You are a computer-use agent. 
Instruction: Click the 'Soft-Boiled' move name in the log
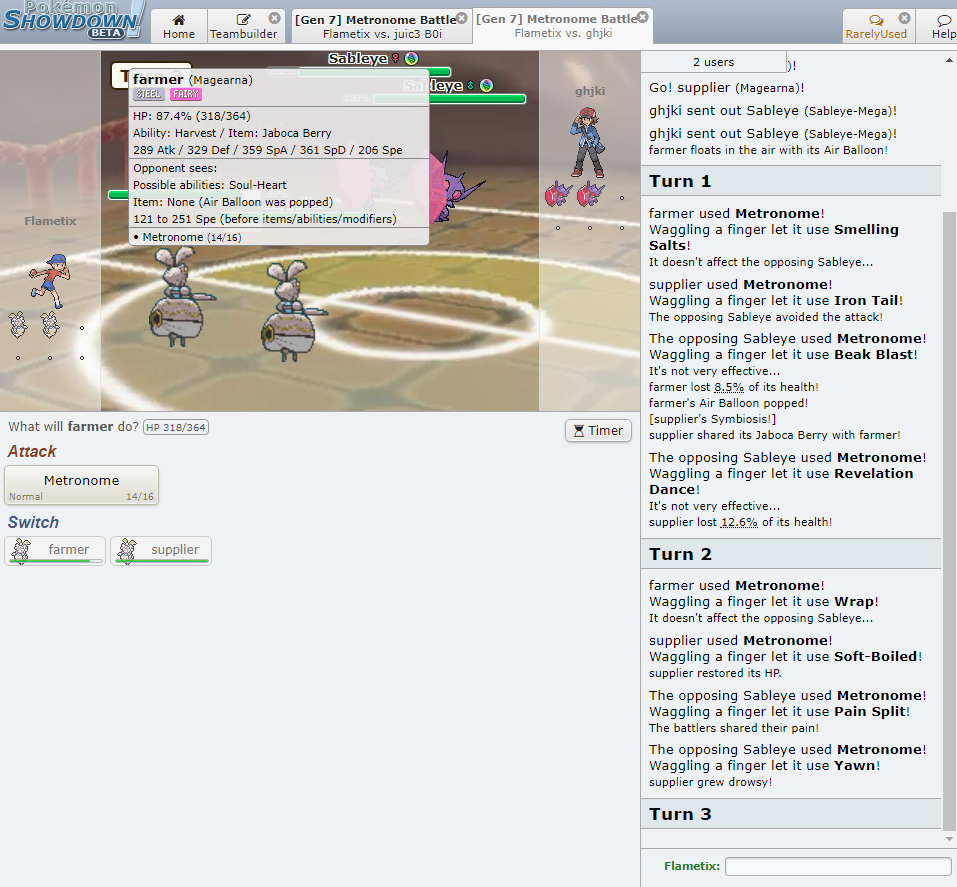pos(876,657)
